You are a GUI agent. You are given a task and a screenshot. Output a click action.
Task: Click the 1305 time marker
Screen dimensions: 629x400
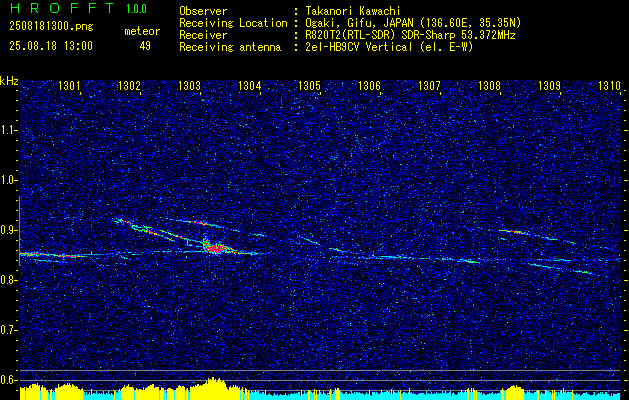(309, 85)
